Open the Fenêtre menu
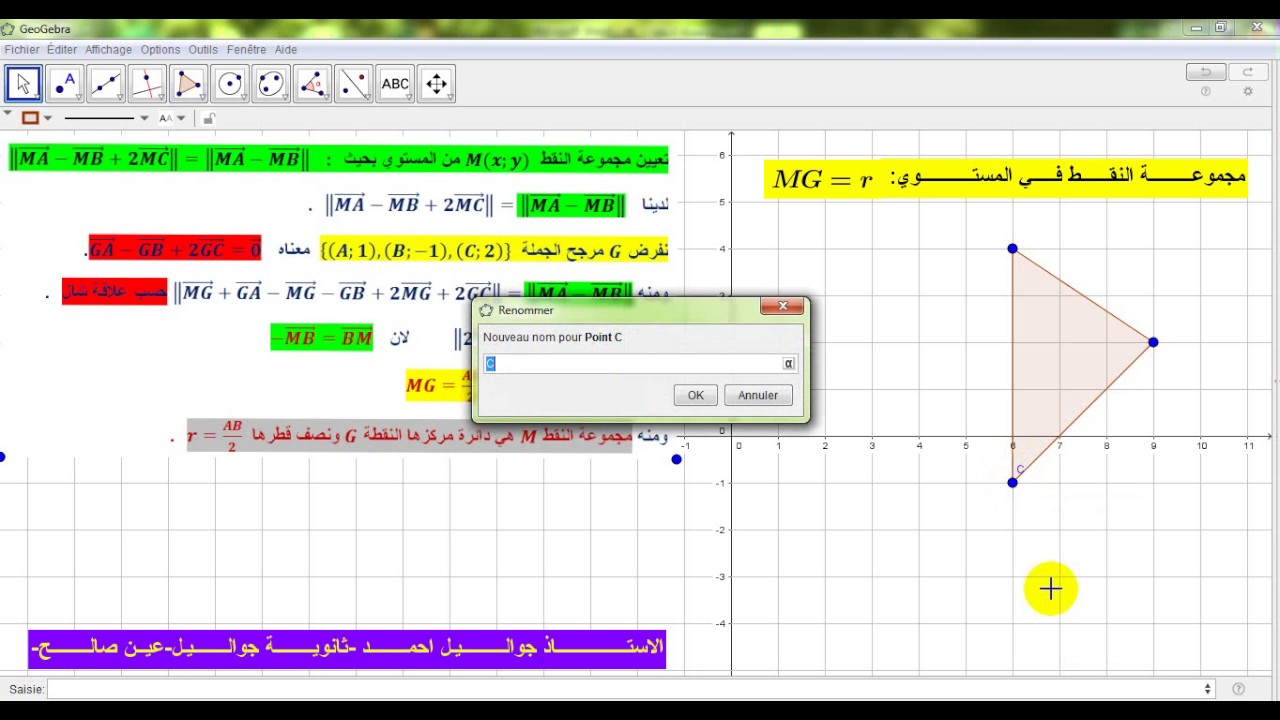1280x720 pixels. tap(246, 49)
